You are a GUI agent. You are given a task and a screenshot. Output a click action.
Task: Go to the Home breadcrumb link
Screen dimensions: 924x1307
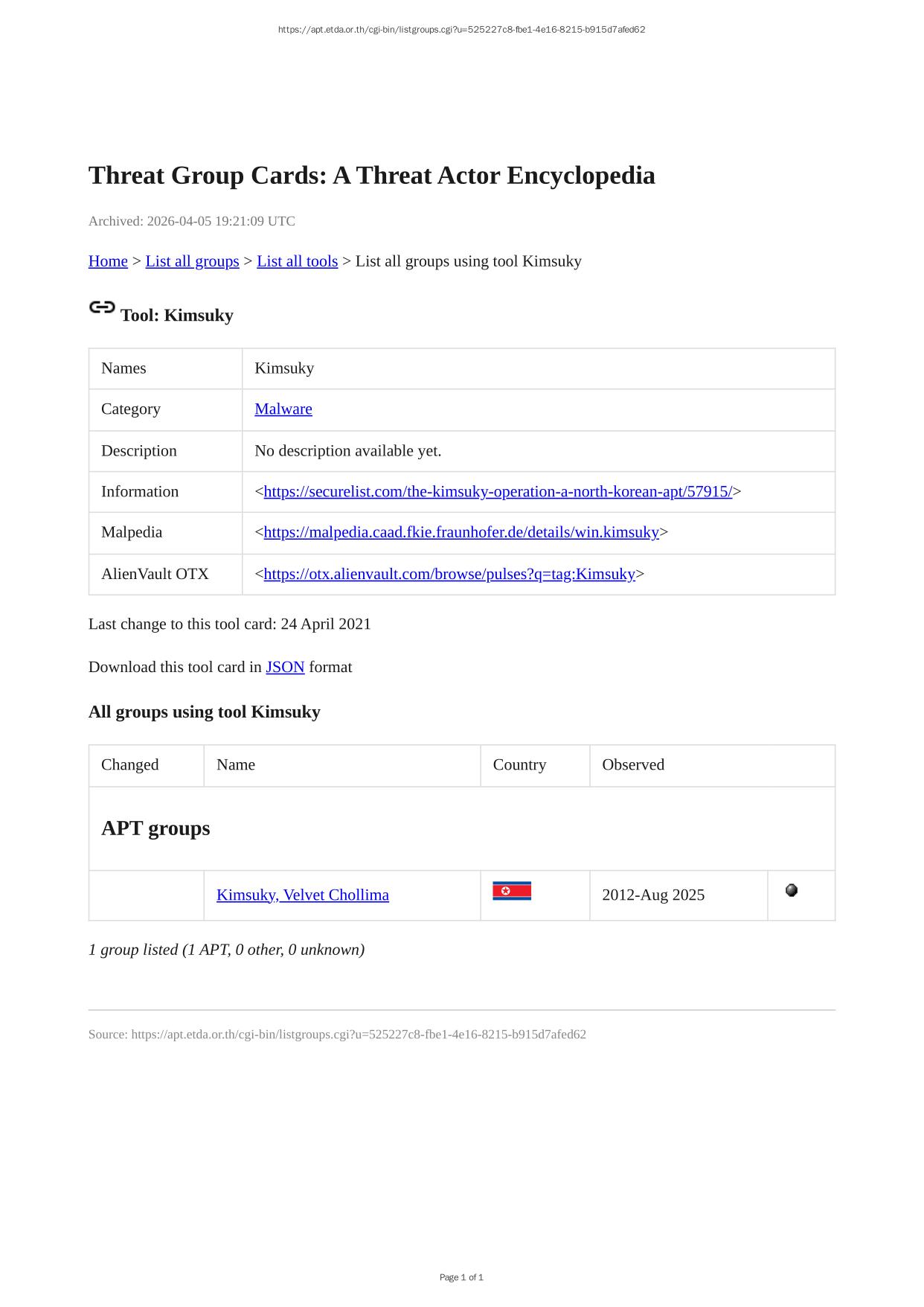point(108,261)
